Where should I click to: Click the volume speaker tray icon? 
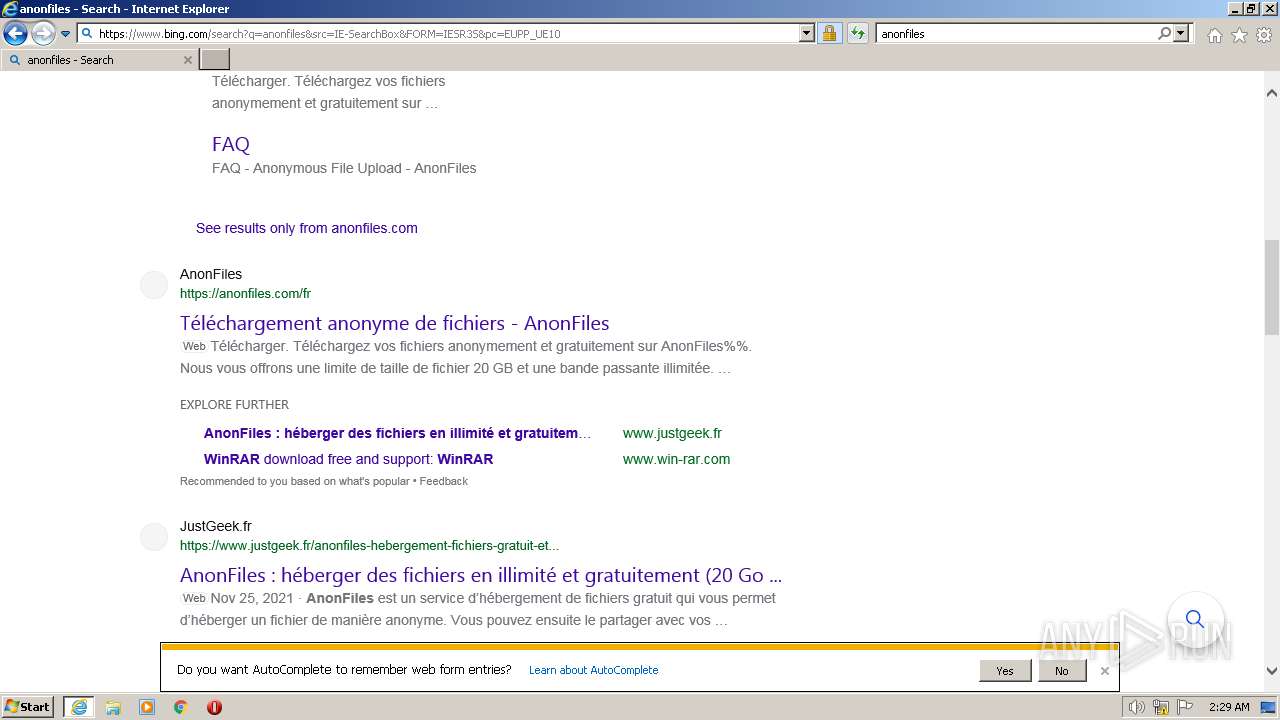(1137, 707)
